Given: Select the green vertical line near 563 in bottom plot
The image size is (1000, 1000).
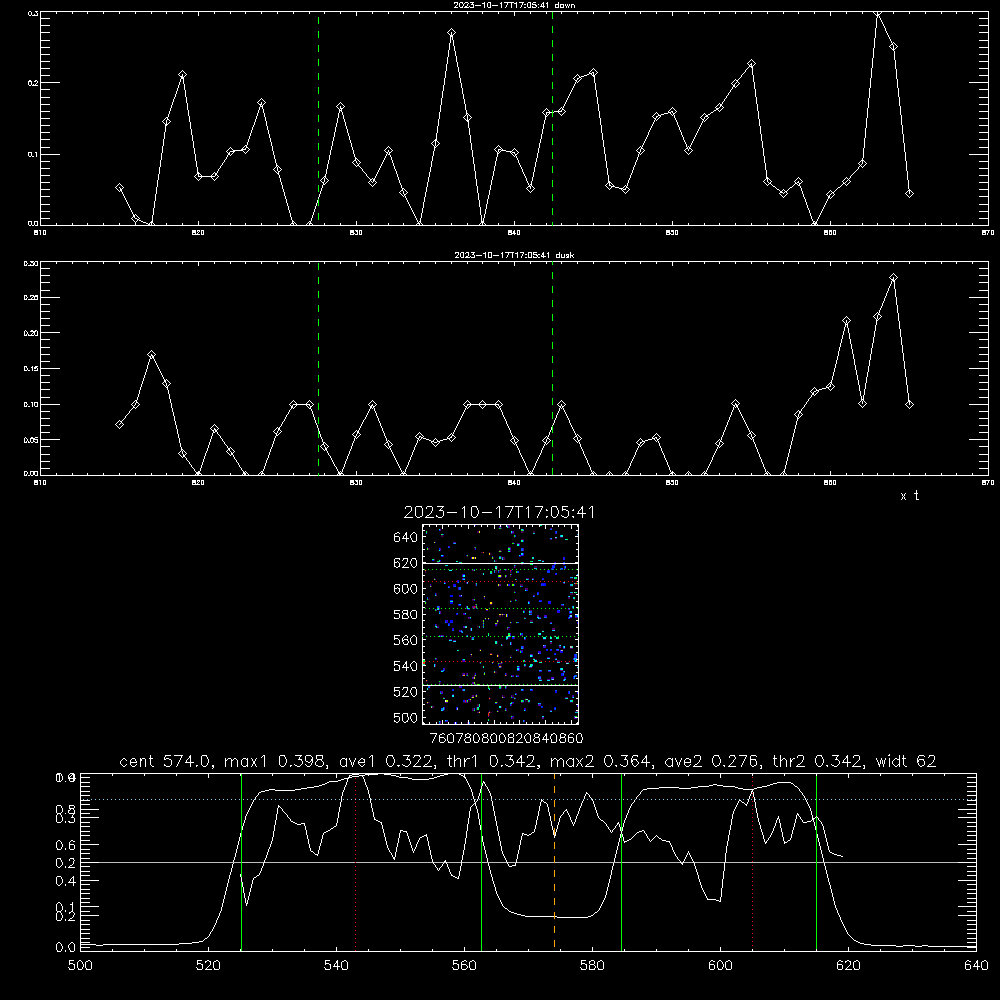Looking at the screenshot, I should point(482,861).
